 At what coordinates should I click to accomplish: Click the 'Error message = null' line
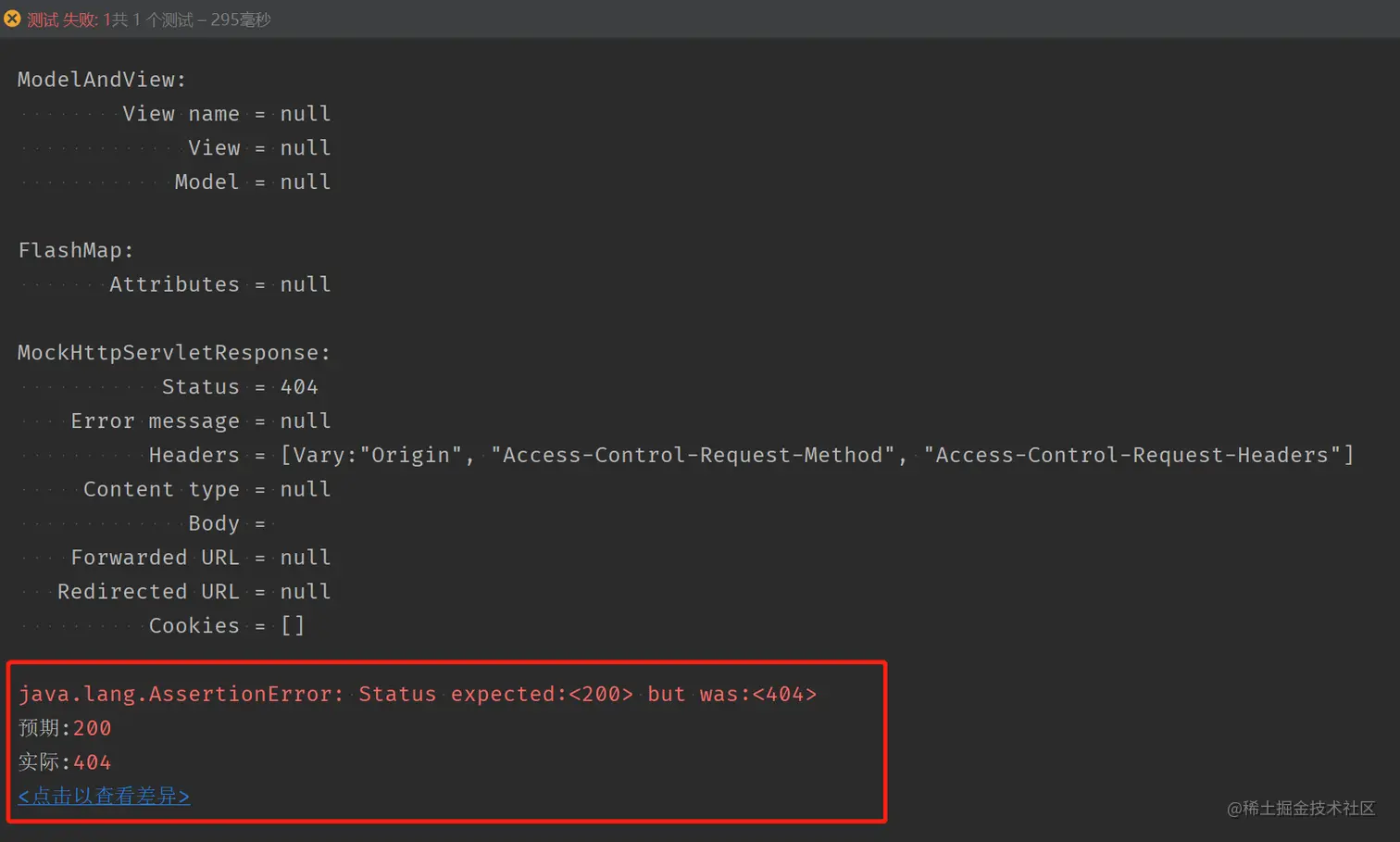pyautogui.click(x=200, y=421)
